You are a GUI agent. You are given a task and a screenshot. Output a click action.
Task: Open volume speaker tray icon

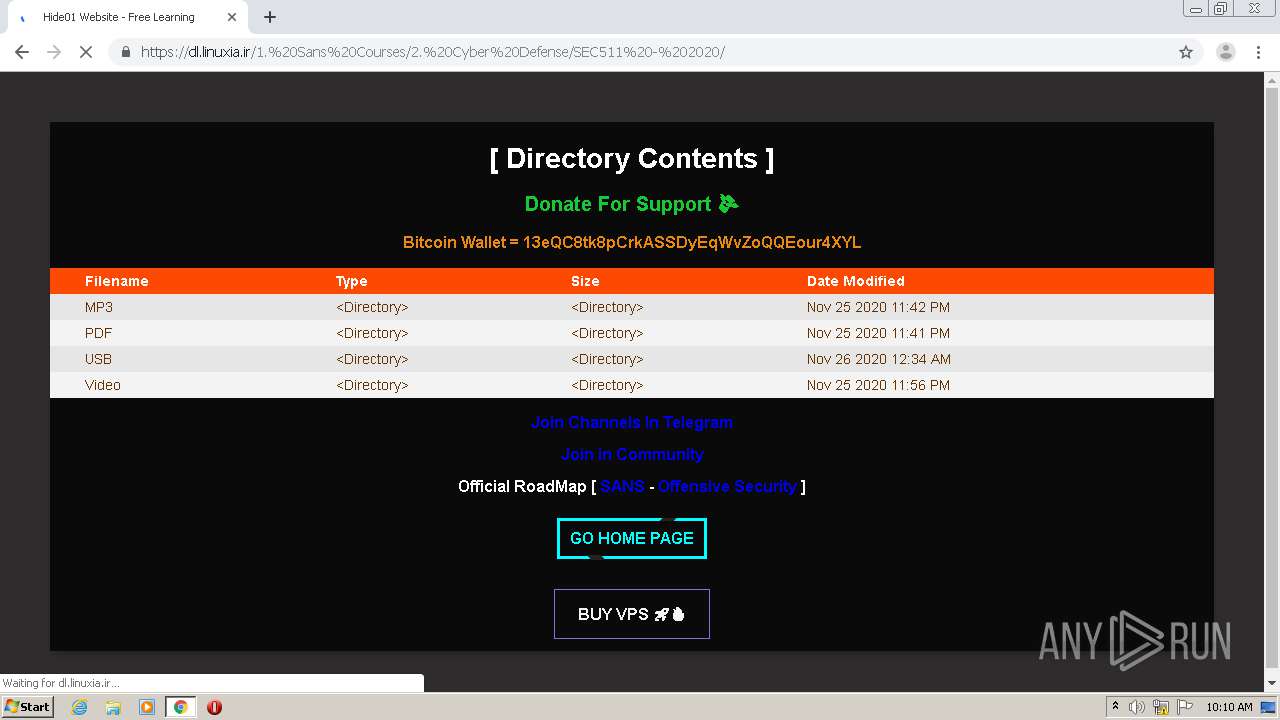[1137, 707]
